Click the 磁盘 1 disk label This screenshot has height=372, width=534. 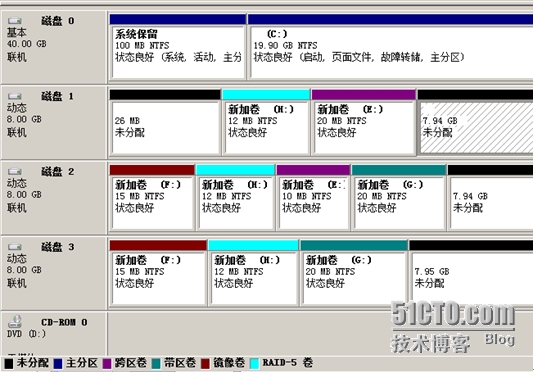point(58,96)
